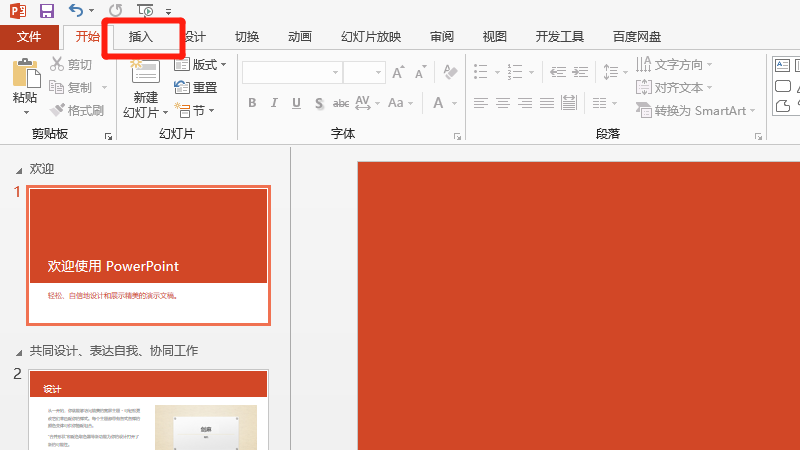
Task: Click the numbering list icon
Action: click(x=515, y=72)
